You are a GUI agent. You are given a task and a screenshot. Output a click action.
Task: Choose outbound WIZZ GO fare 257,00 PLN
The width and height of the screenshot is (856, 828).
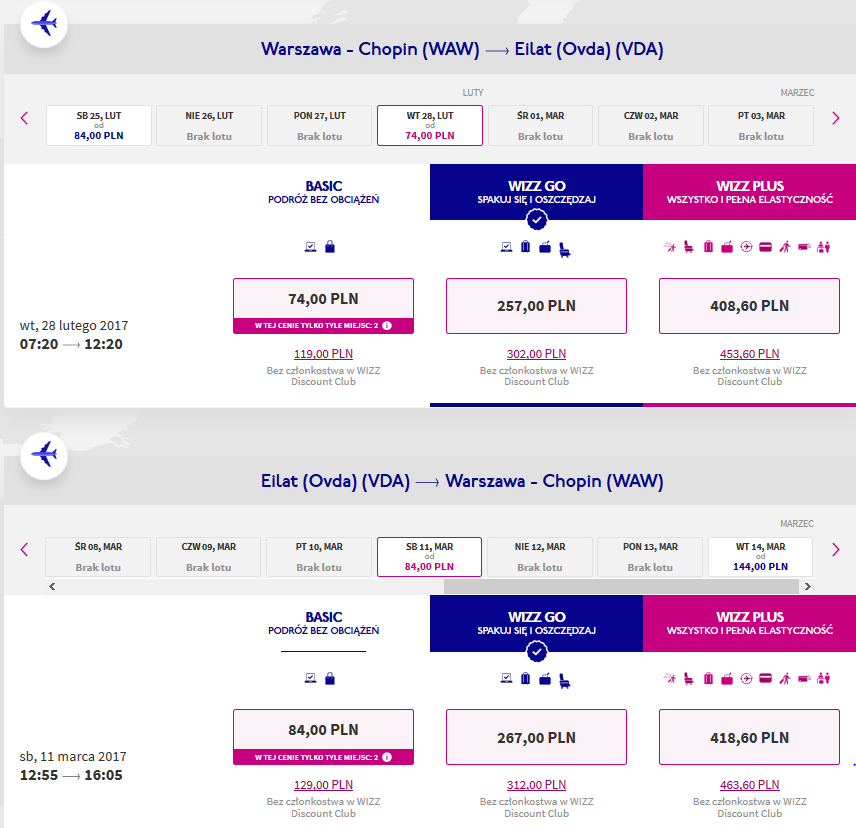click(536, 306)
